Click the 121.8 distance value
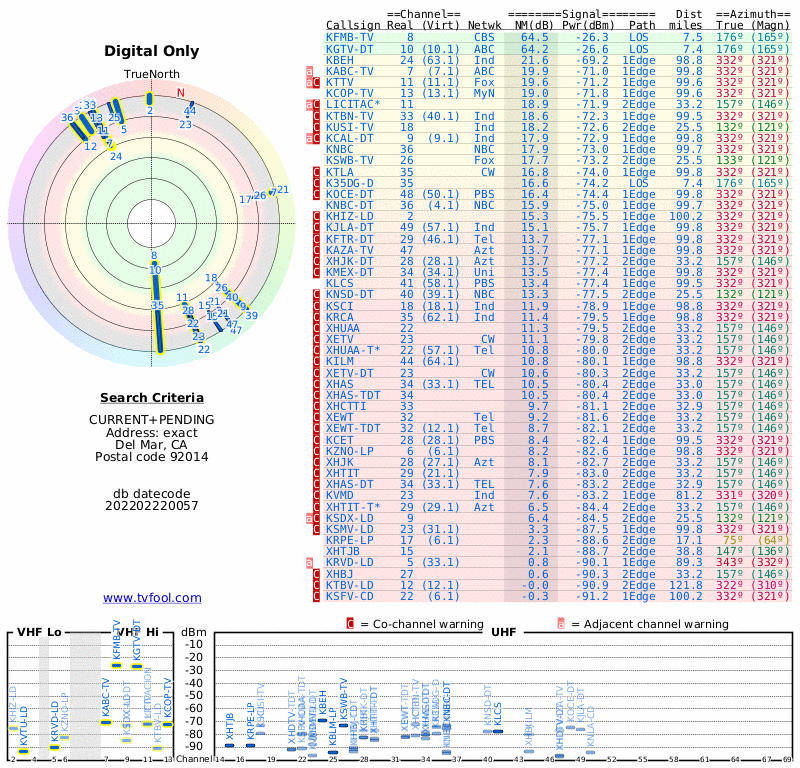 [686, 585]
